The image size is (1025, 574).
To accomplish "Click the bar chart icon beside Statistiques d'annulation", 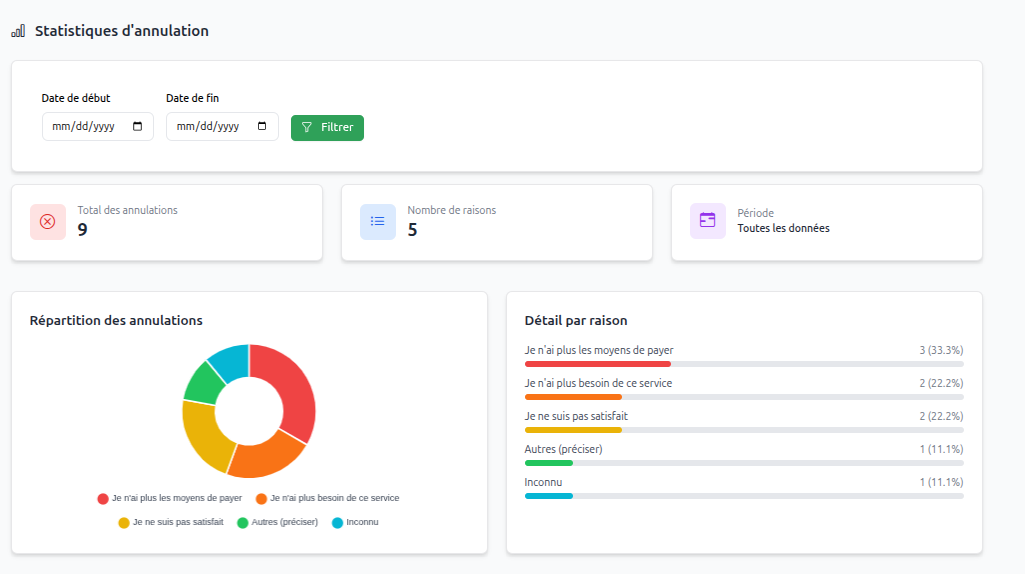I will click(18, 31).
